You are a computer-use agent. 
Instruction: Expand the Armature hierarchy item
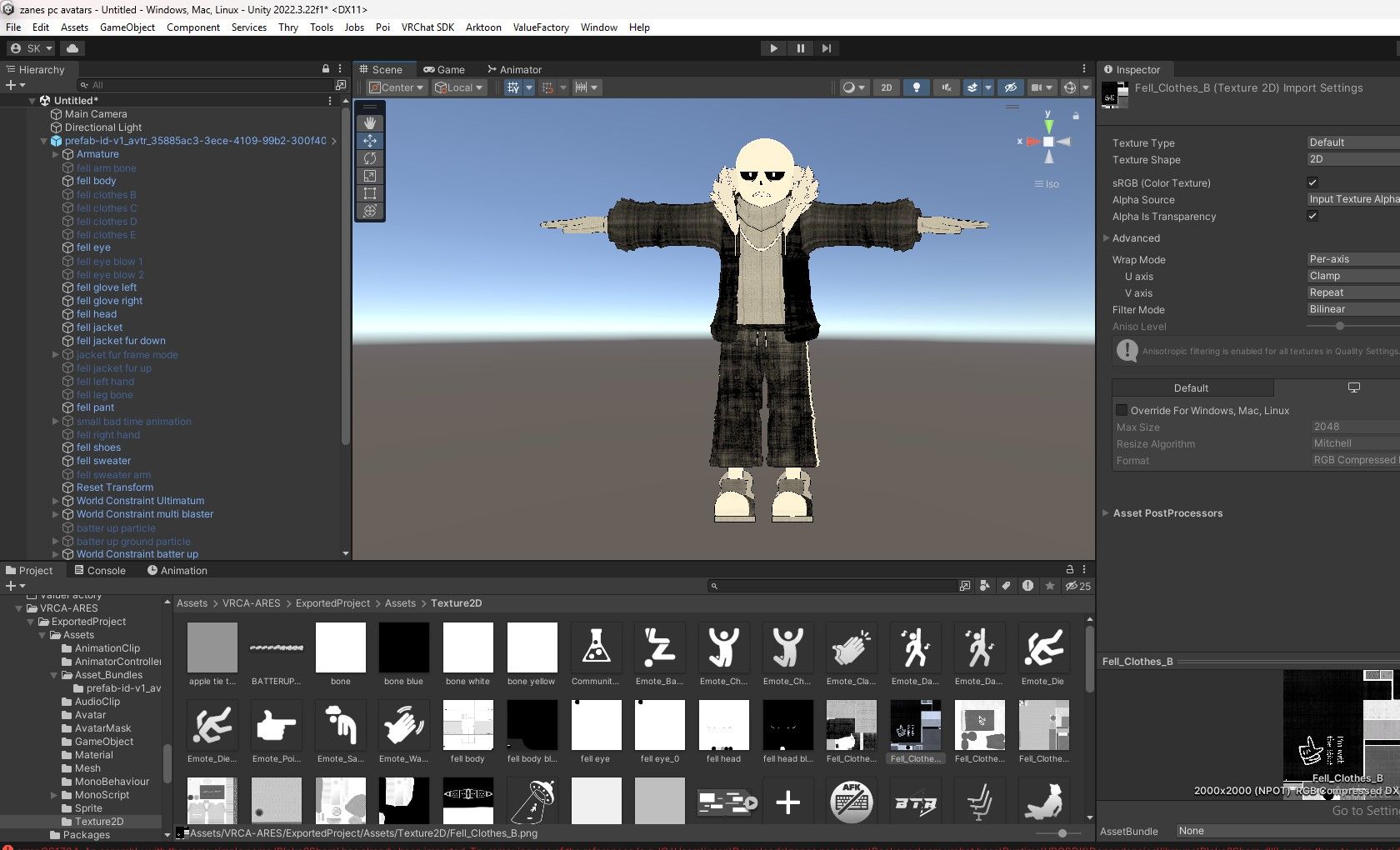[56, 154]
